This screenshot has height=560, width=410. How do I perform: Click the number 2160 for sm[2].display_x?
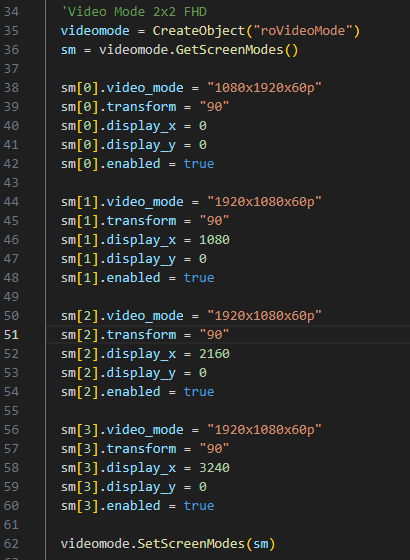(214, 354)
